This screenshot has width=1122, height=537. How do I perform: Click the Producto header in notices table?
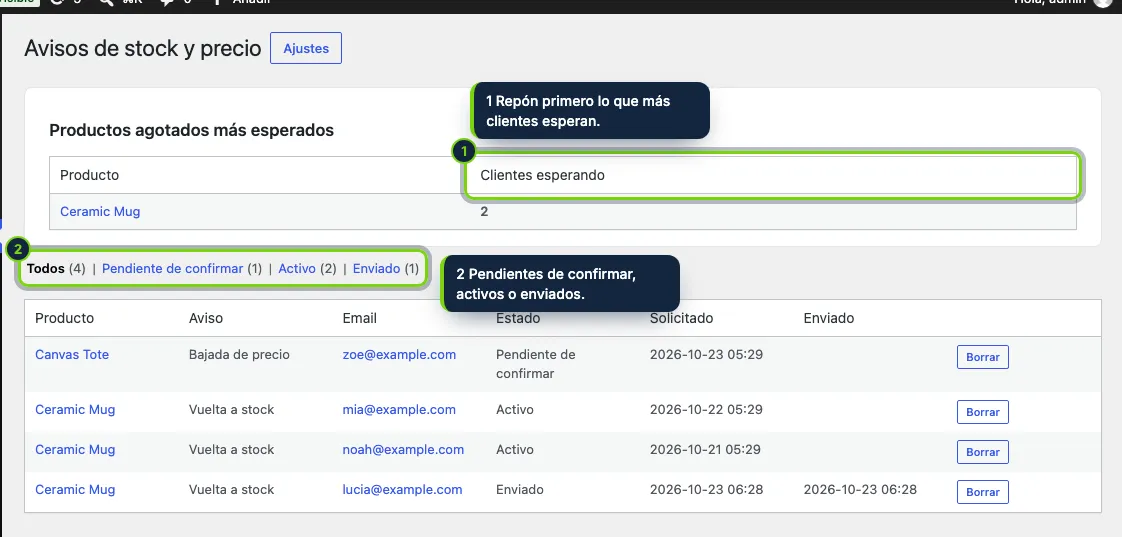point(64,318)
